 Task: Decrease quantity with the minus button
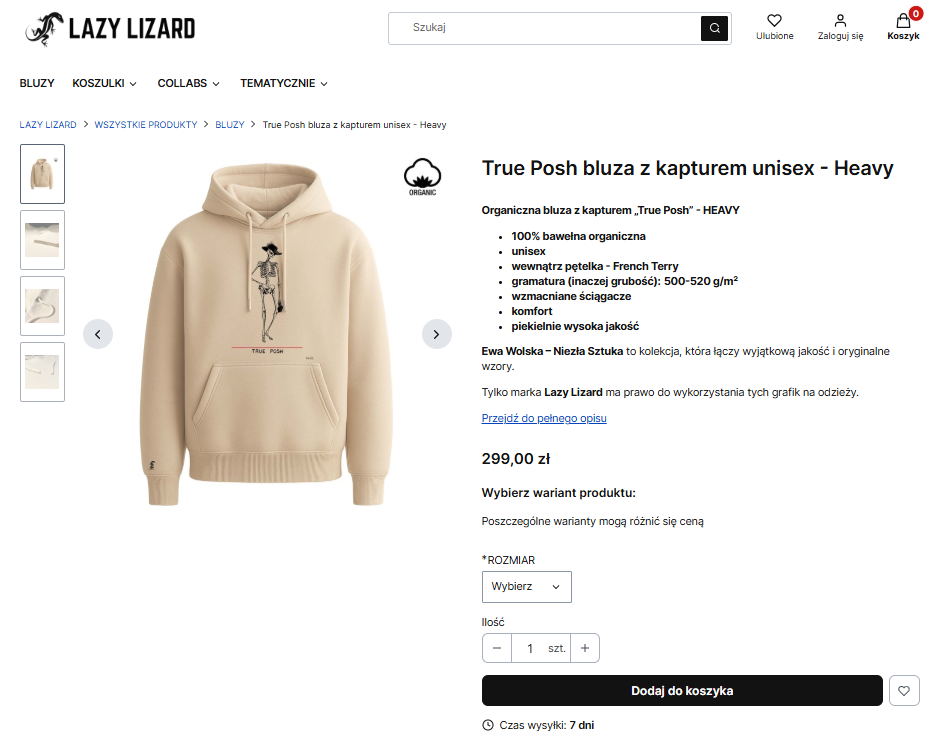pyautogui.click(x=497, y=648)
